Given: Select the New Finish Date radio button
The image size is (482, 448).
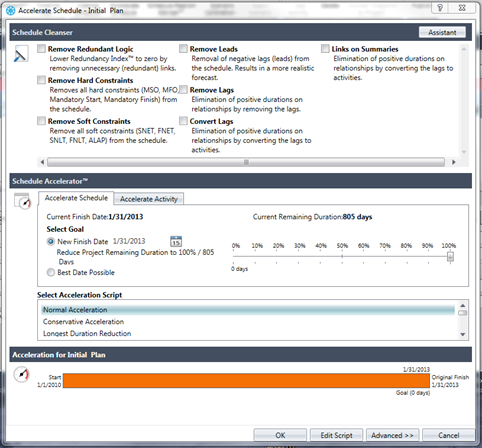Looking at the screenshot, I should [51, 241].
